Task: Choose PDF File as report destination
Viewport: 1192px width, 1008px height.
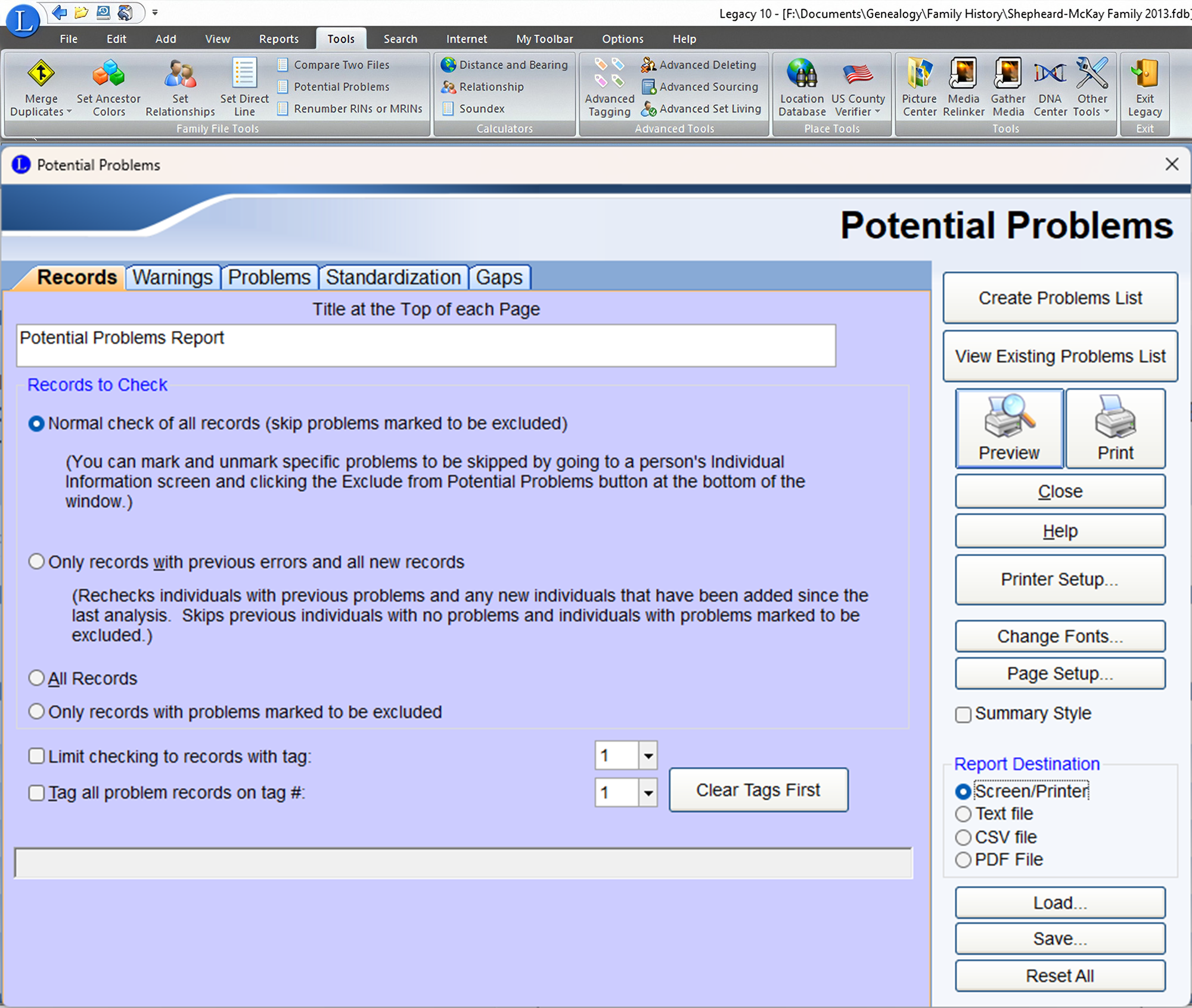Action: click(x=963, y=860)
